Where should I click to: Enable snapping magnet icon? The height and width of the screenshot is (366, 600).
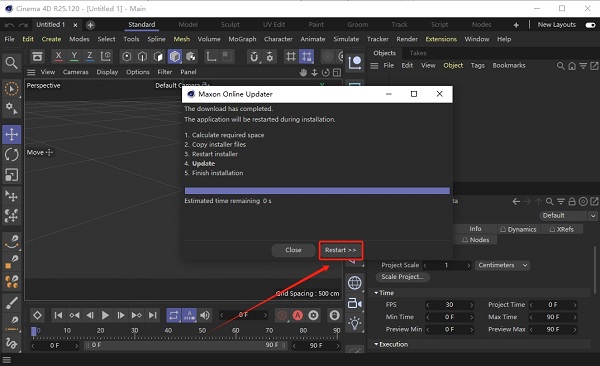click(x=254, y=57)
